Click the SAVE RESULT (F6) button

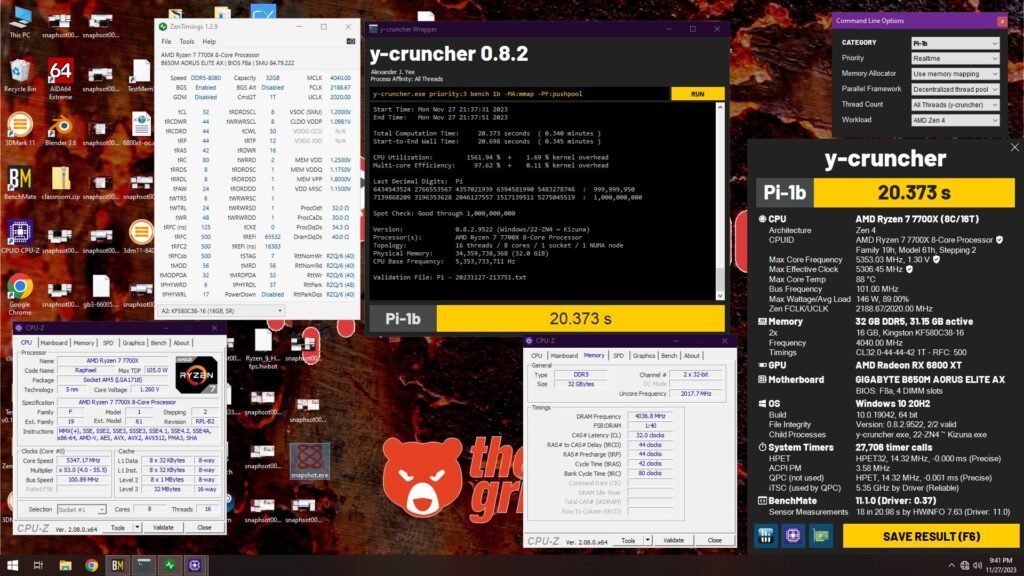pos(930,536)
